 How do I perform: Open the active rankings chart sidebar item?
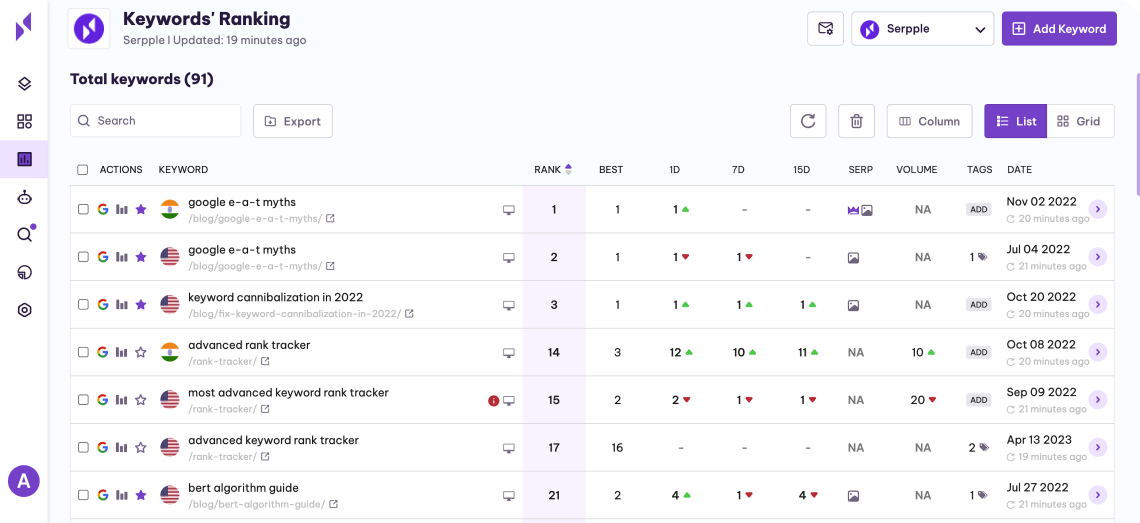24,159
